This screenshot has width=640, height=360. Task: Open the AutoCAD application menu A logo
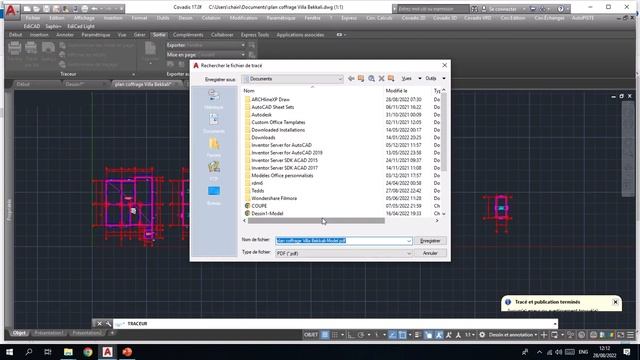coord(11,10)
